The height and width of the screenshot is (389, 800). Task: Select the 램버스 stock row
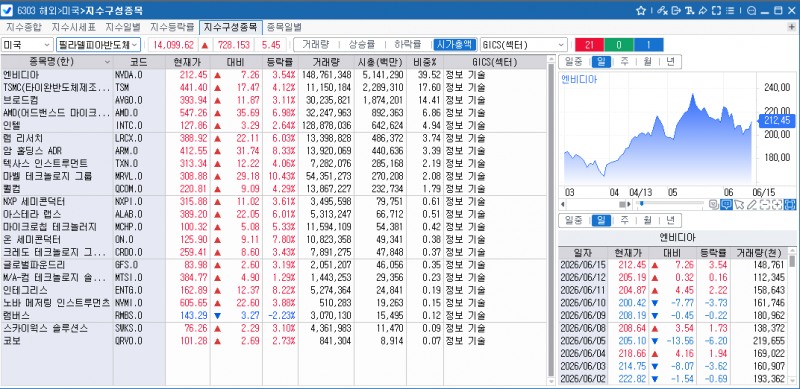[273, 315]
